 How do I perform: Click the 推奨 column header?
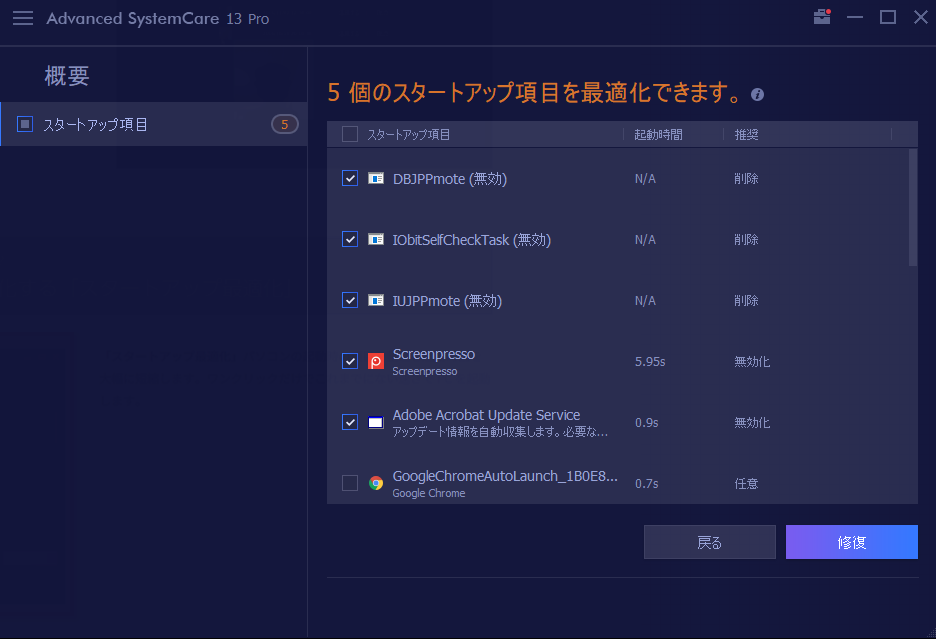click(746, 134)
